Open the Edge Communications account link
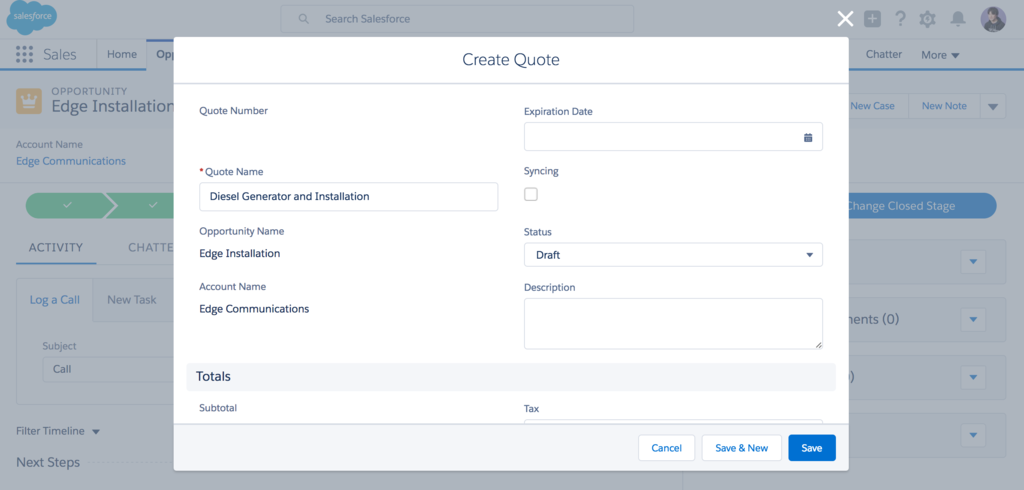The width and height of the screenshot is (1024, 490). (x=71, y=161)
